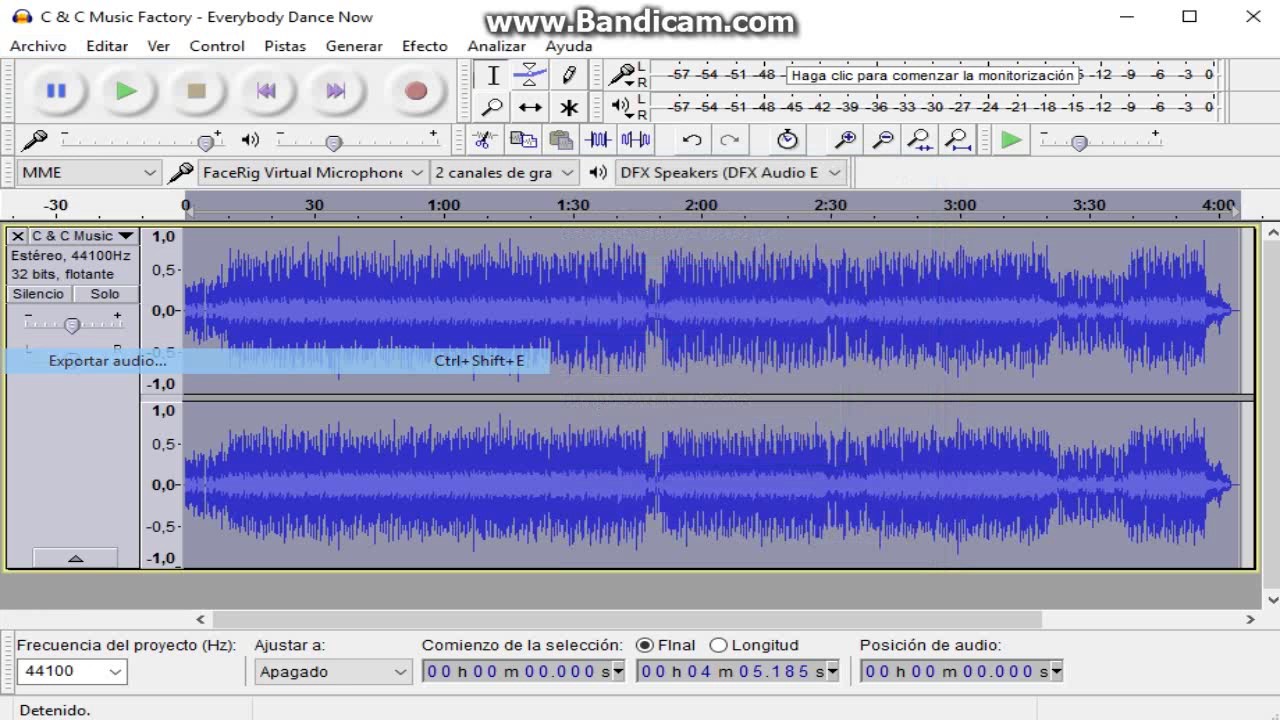This screenshot has width=1280, height=720.
Task: Click Fit Selection zoom icon
Action: tap(920, 140)
